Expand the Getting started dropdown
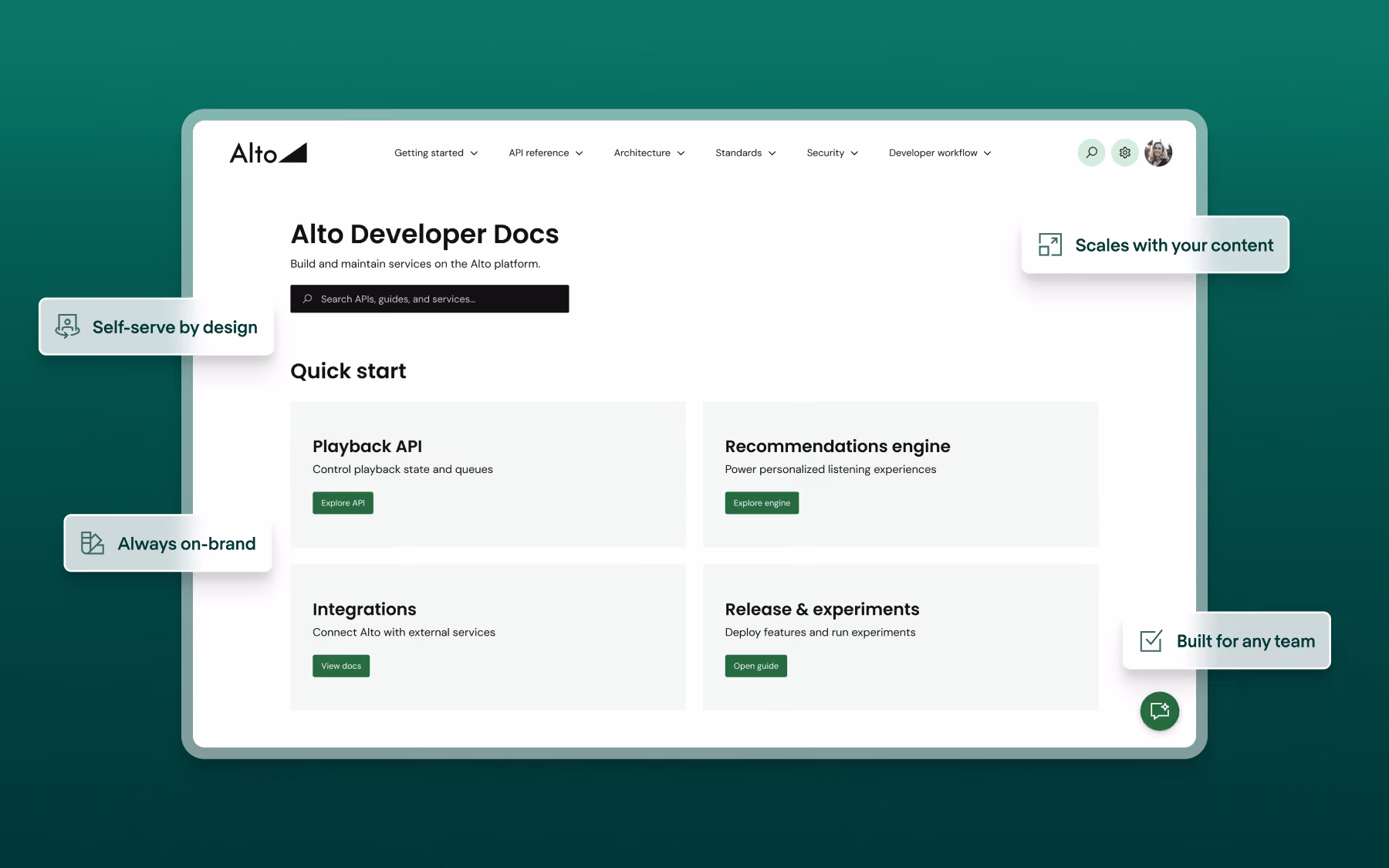Image resolution: width=1389 pixels, height=868 pixels. coord(436,153)
